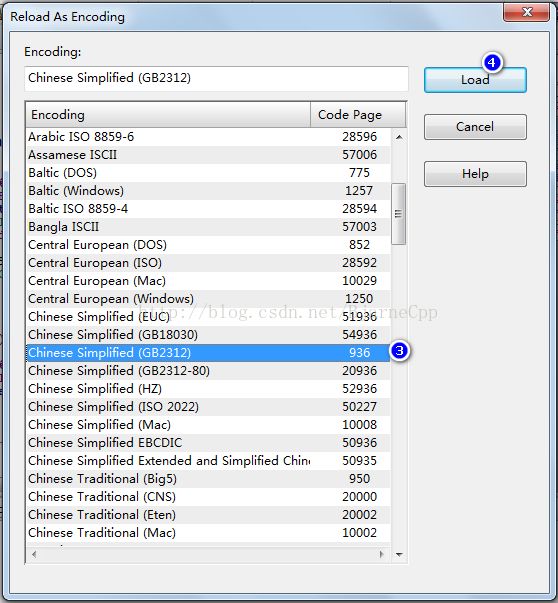Click code page value 1257
Image resolution: width=558 pixels, height=603 pixels.
tap(360, 191)
